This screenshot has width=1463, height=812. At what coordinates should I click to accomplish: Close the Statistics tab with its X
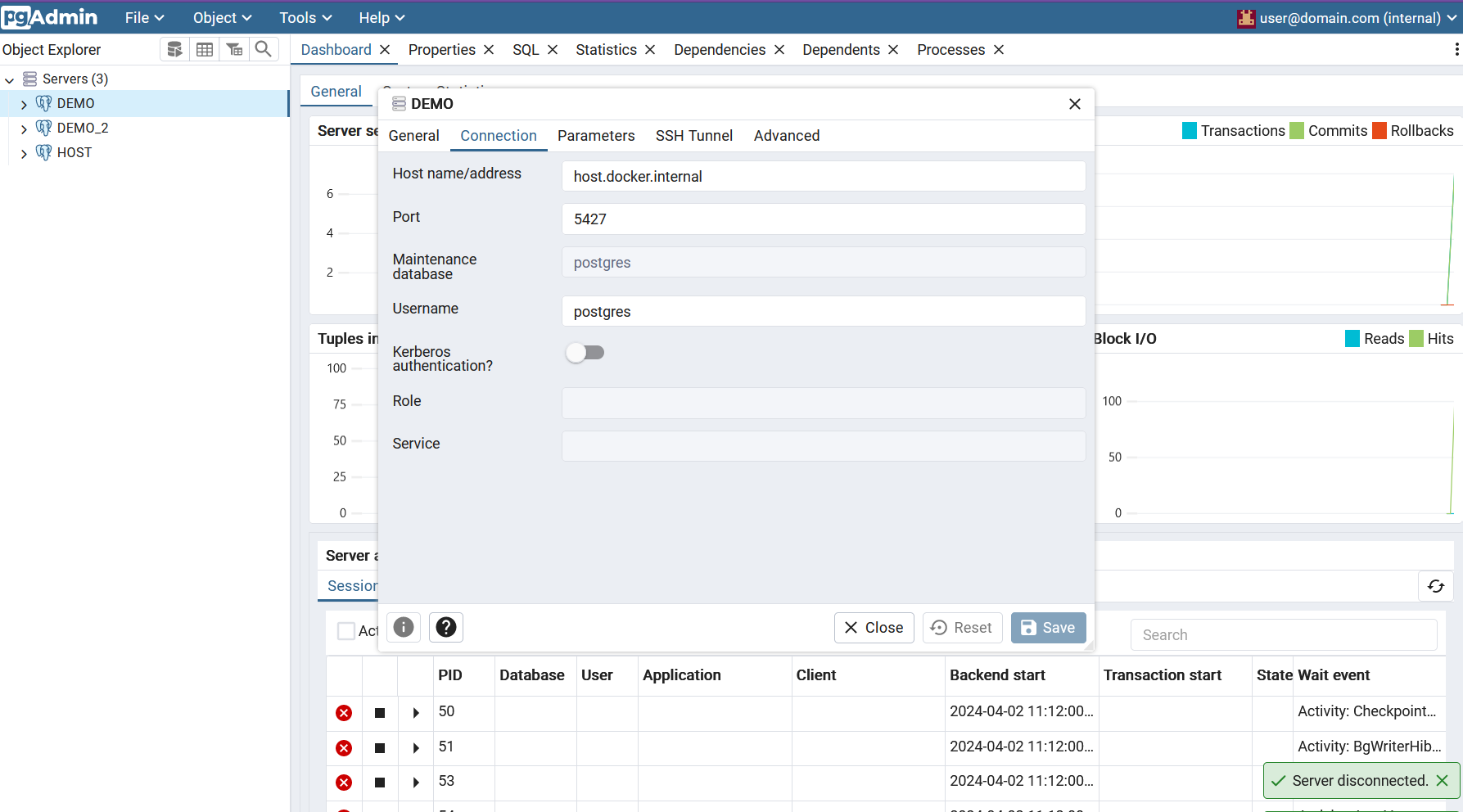tap(650, 50)
